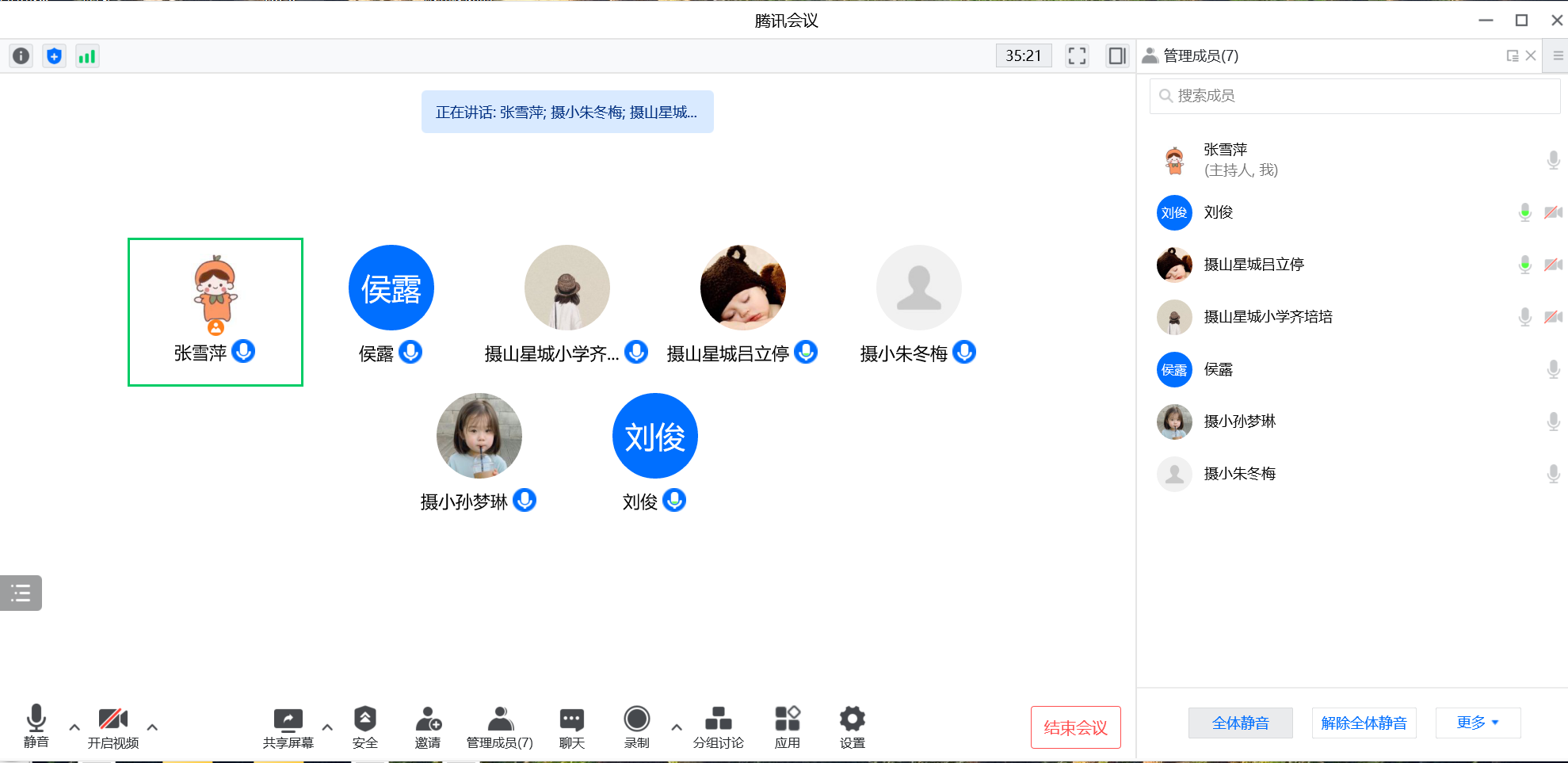
Task: Open the More (更多) dropdown
Action: [1477, 723]
